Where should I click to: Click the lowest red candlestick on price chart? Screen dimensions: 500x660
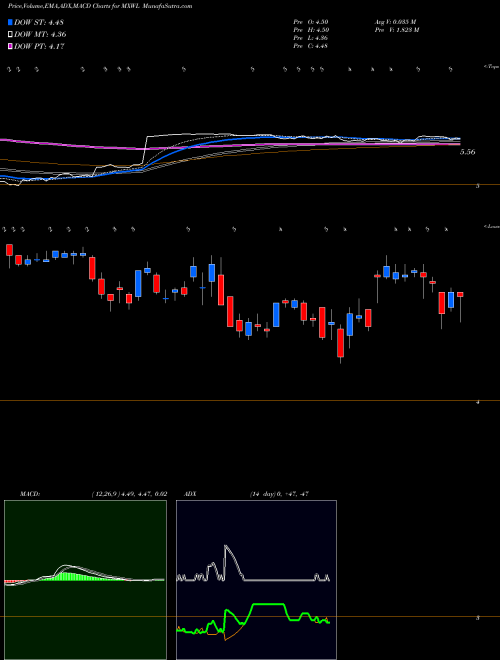click(x=340, y=343)
